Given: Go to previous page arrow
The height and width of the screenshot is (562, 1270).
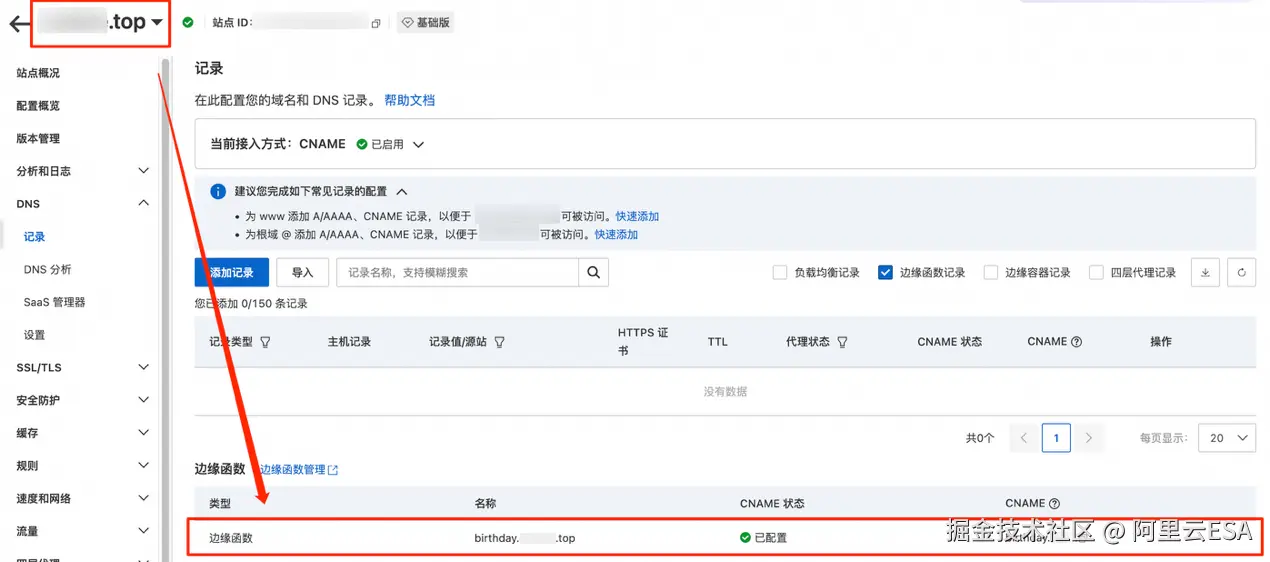Looking at the screenshot, I should (1023, 438).
